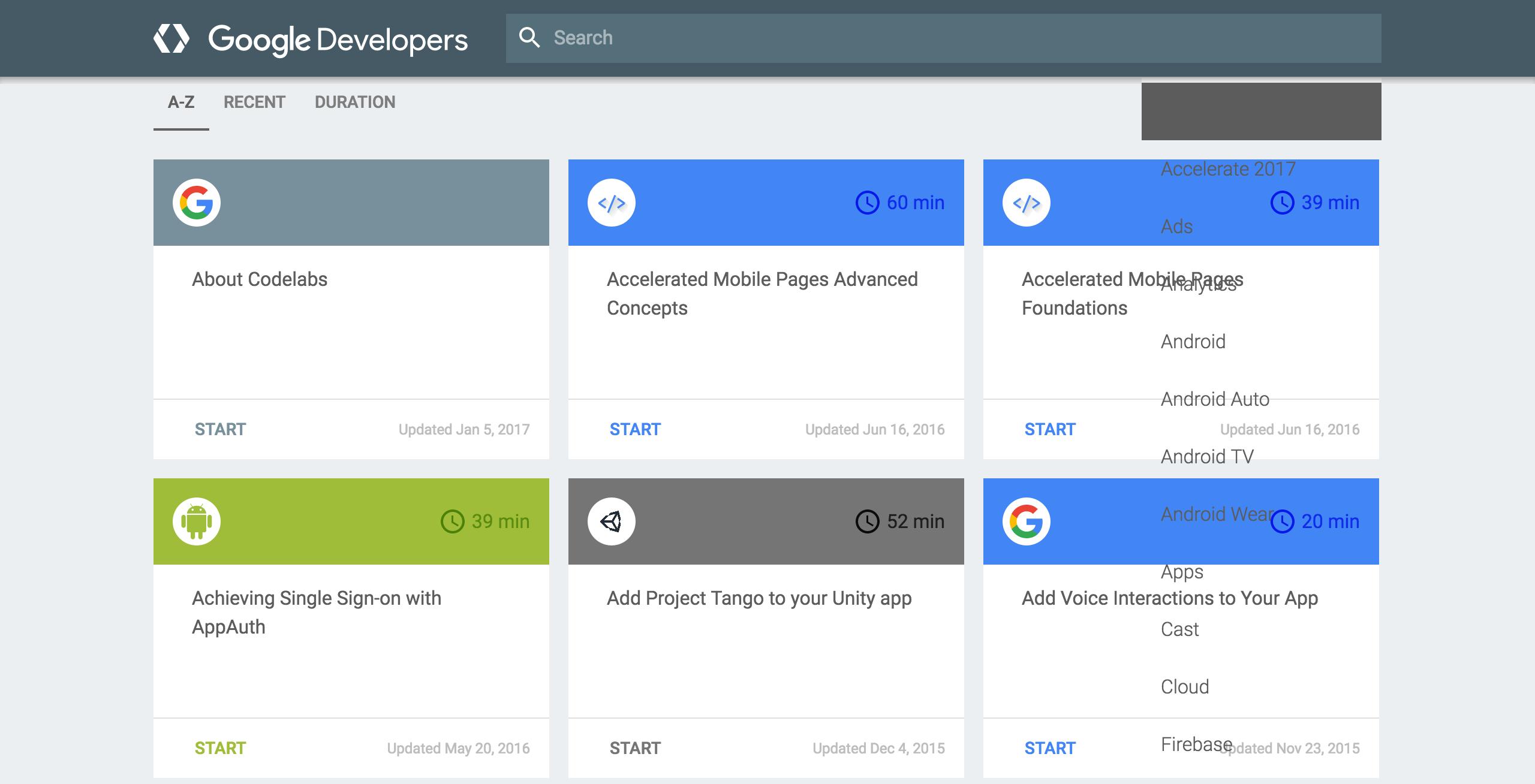This screenshot has width=1535, height=784.
Task: Pick Cast from the category list
Action: coord(1179,629)
